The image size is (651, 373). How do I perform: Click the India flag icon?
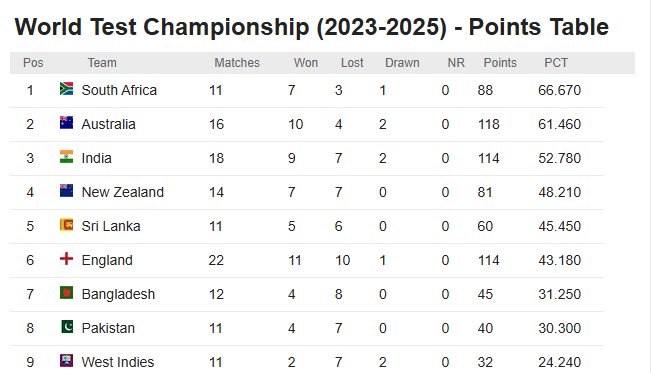point(66,157)
